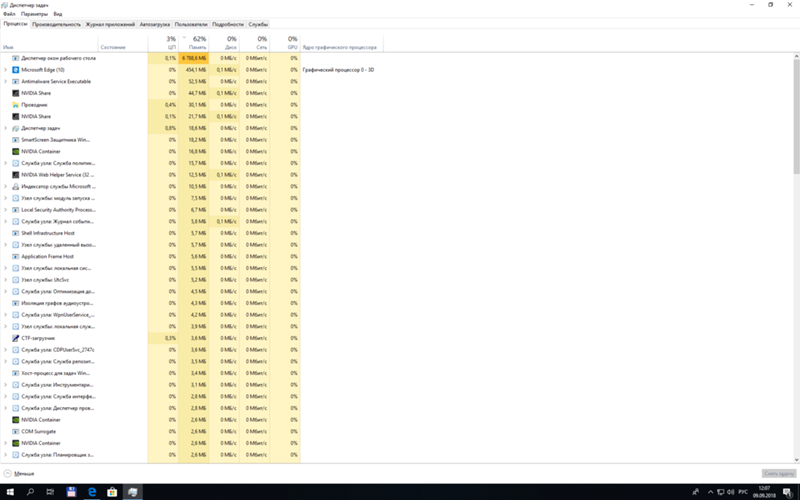This screenshot has width=800, height=500.
Task: Click the Shell Infrastructure Host icon
Action: tap(15, 233)
